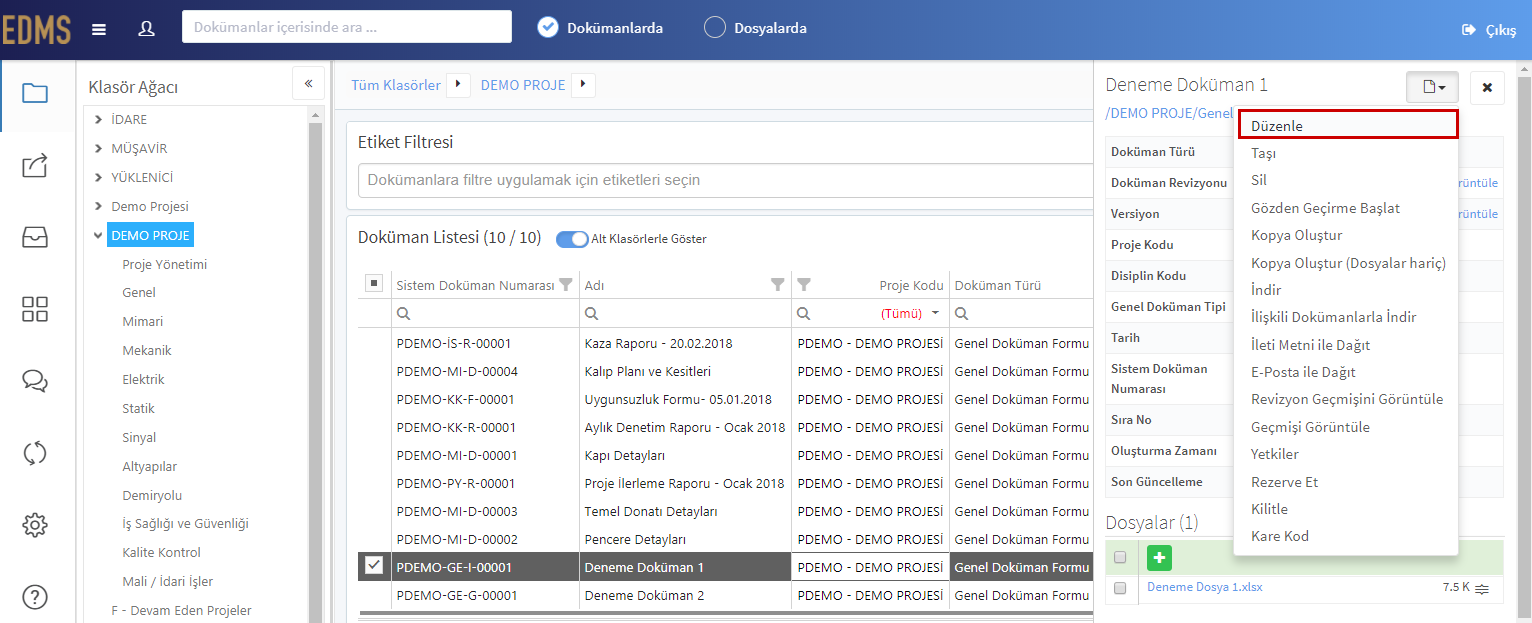Open the folders section in left sidebar
This screenshot has height=623, width=1532.
point(35,94)
